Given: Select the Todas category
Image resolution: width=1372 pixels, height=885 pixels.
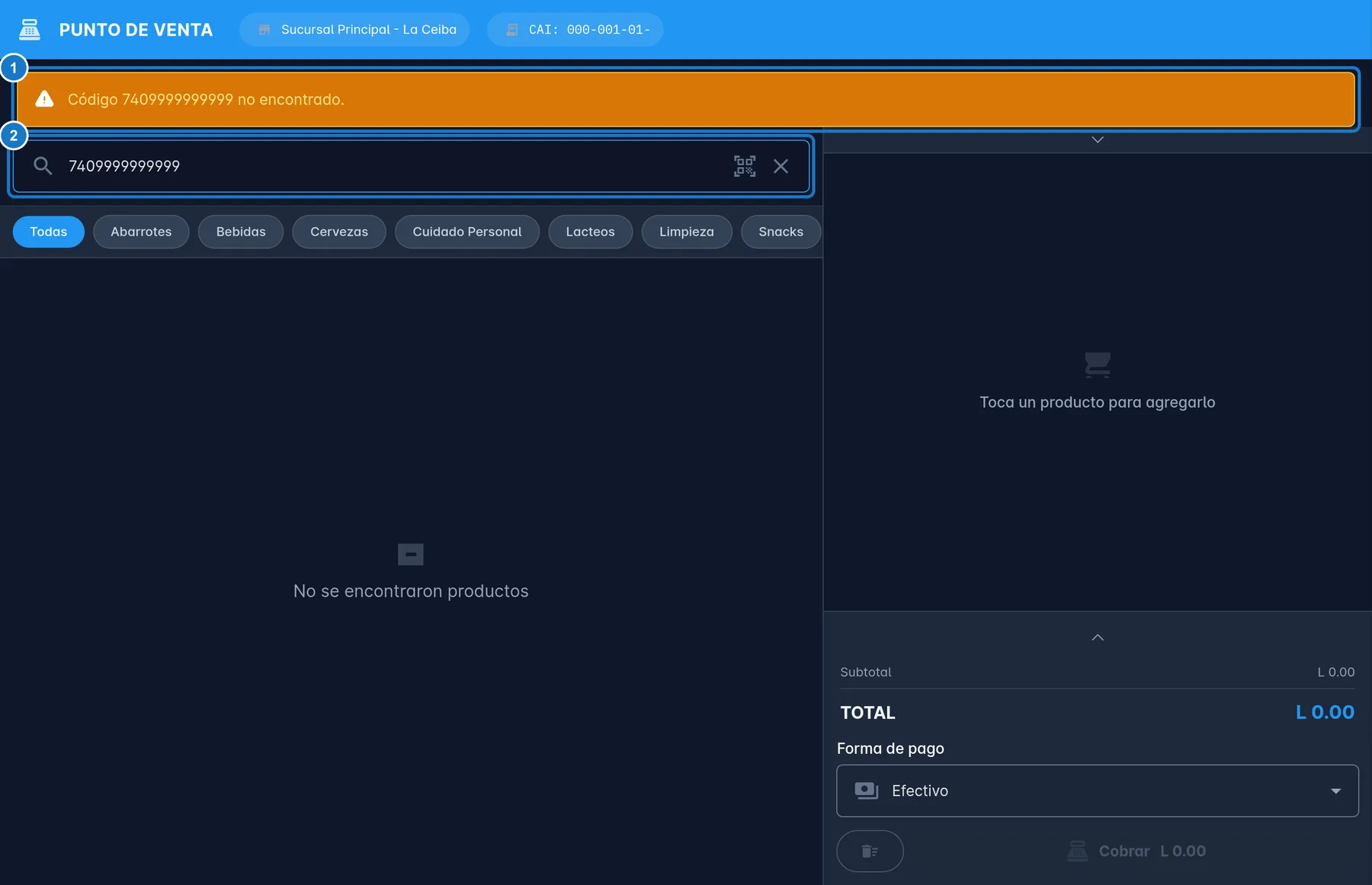Looking at the screenshot, I should pos(49,232).
